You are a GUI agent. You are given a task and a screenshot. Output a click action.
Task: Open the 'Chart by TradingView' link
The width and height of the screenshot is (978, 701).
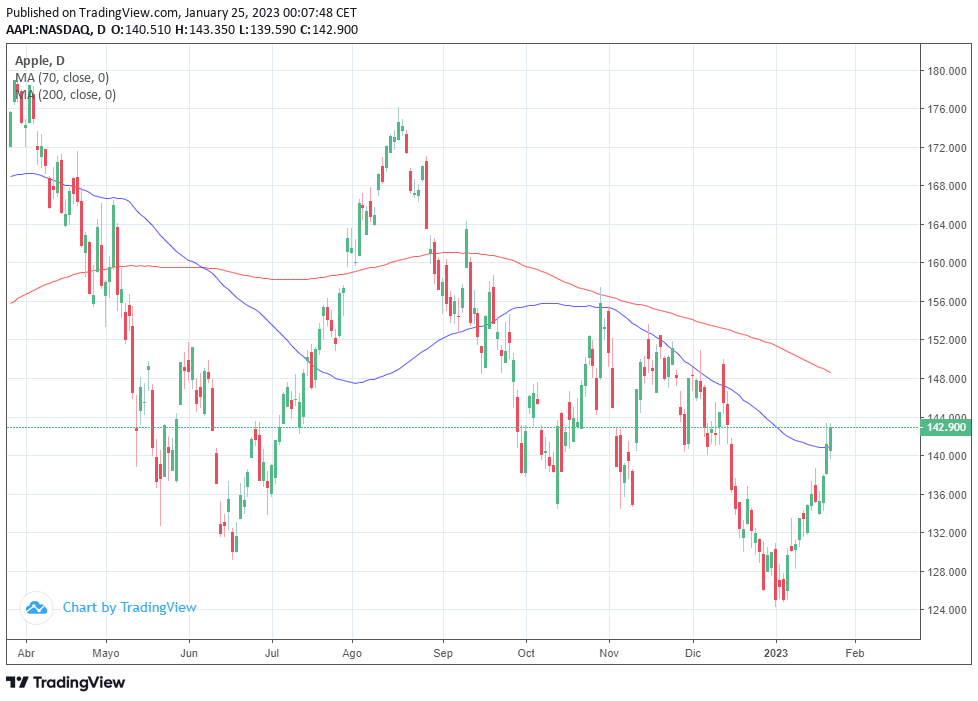pos(129,607)
